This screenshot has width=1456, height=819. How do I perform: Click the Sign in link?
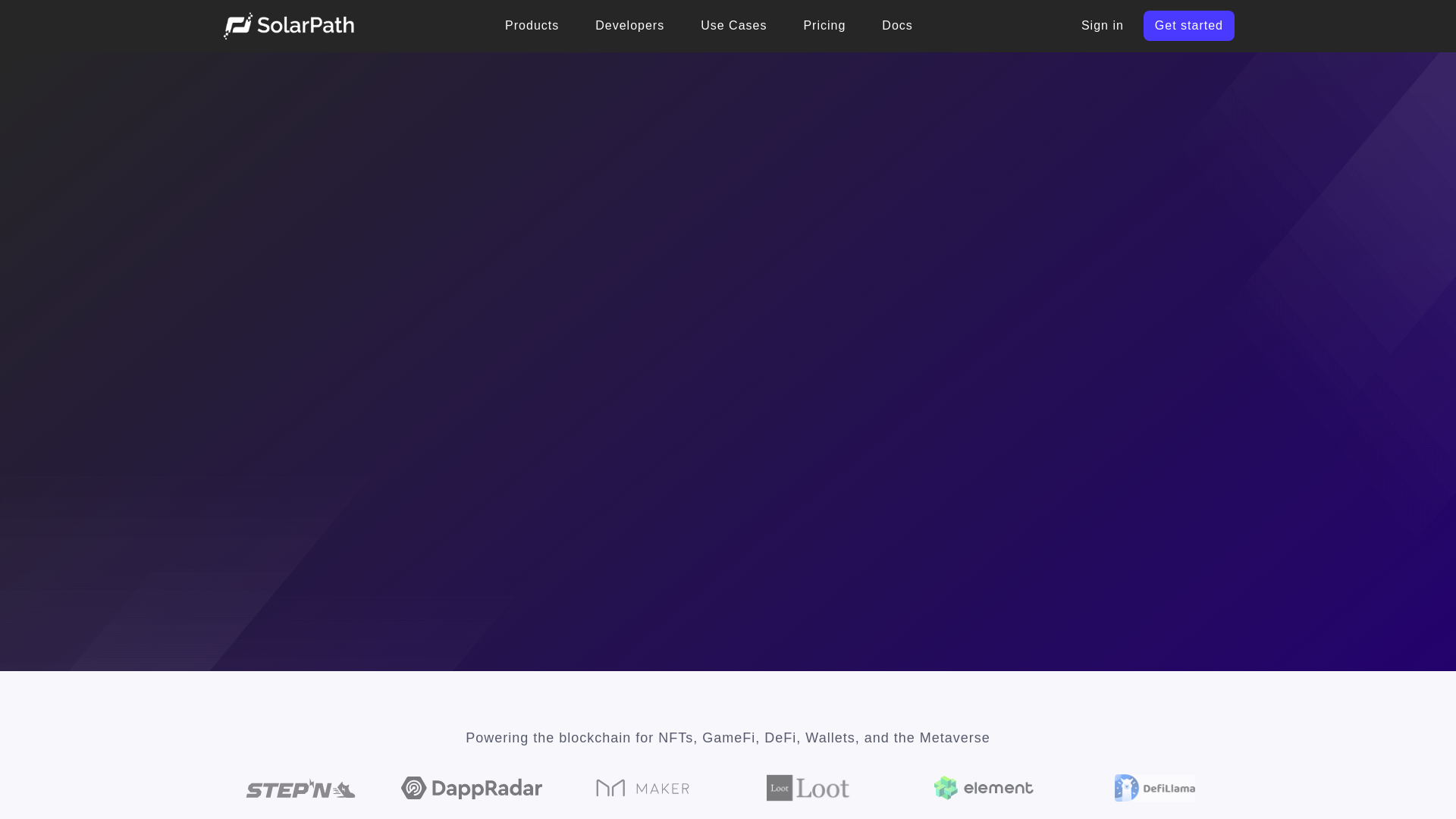[1102, 26]
